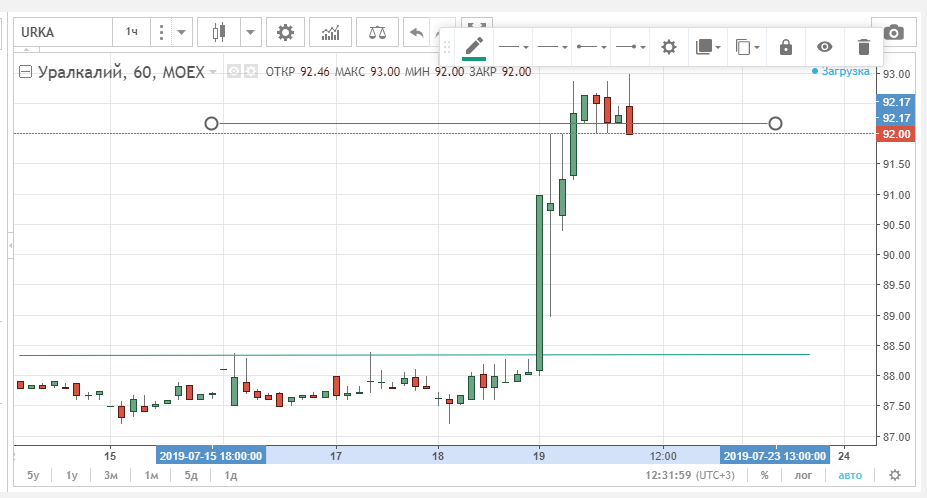Choose the candlestick chart style icon

tap(219, 32)
